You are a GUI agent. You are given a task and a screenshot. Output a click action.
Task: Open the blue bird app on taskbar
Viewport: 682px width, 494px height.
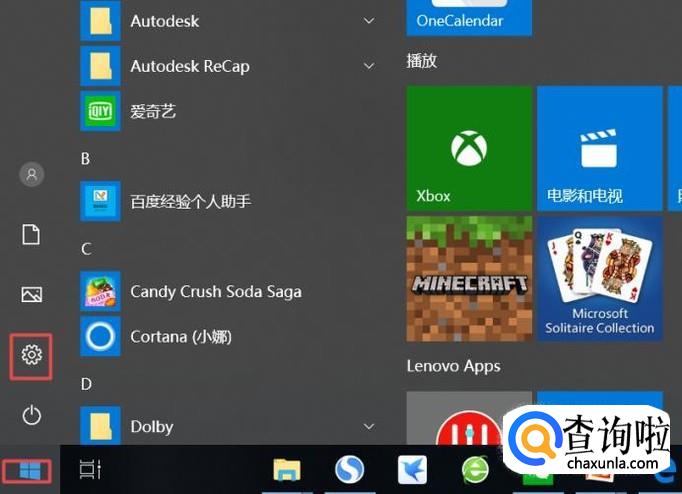(x=412, y=470)
